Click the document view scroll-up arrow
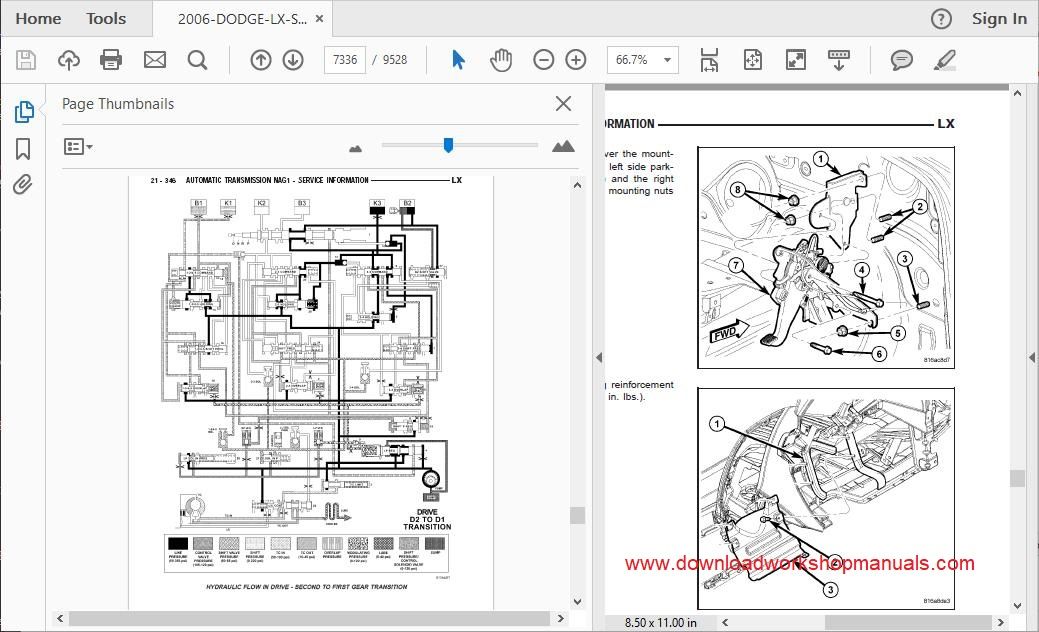Viewport: 1039px width, 632px height. (x=1018, y=94)
